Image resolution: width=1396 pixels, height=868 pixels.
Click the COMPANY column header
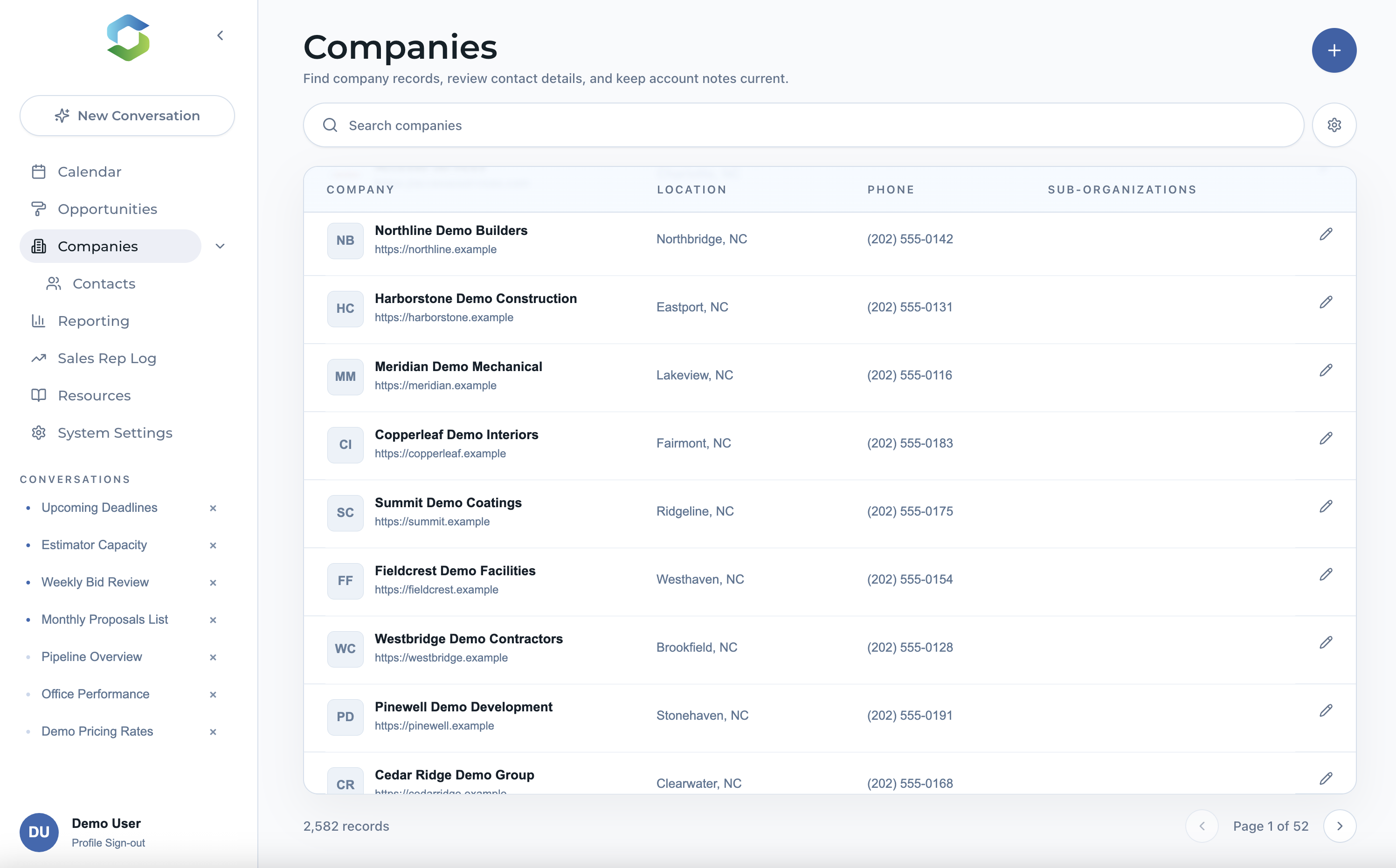[x=360, y=189]
